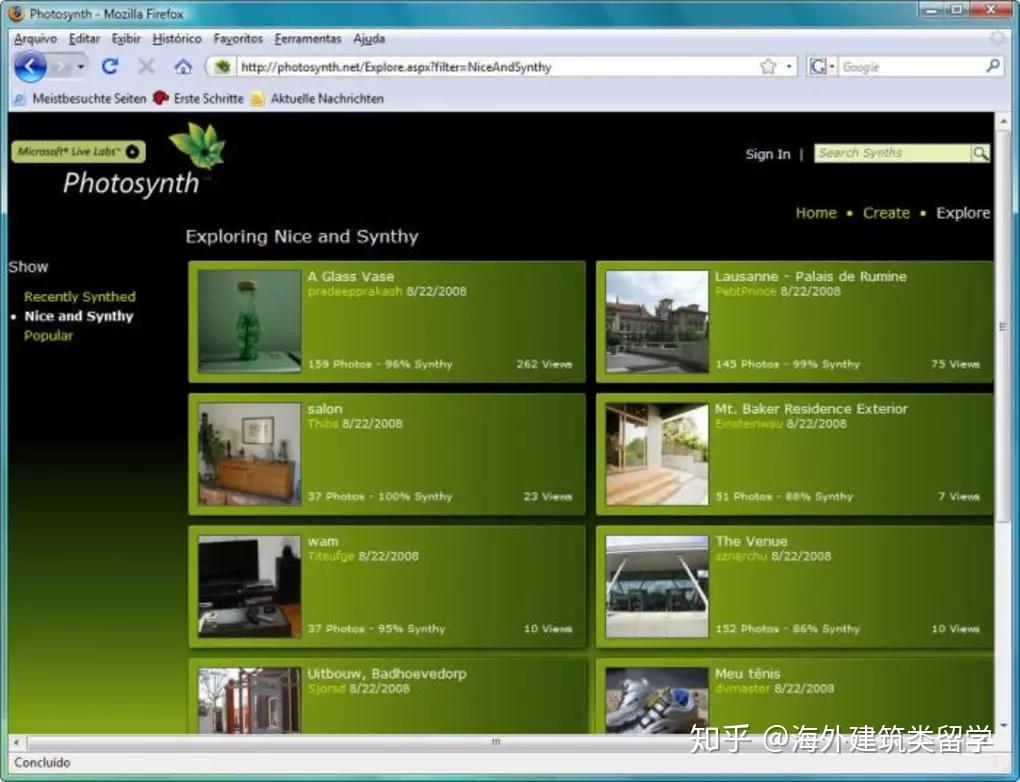Open Lausanne Palais de Rumine thumbnail
Image resolution: width=1020 pixels, height=782 pixels.
(x=657, y=321)
